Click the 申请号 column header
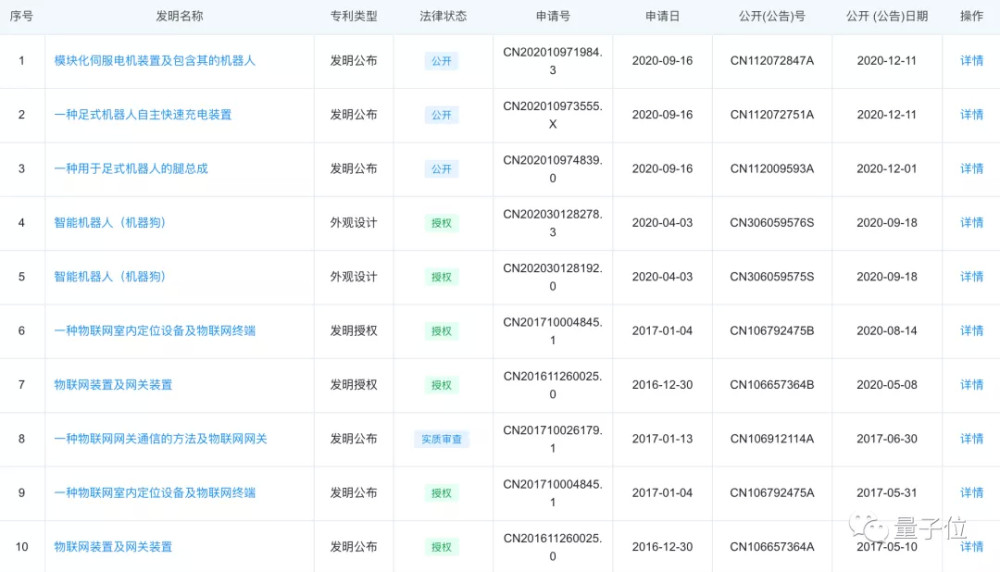Image resolution: width=1000 pixels, height=572 pixels. coord(552,16)
